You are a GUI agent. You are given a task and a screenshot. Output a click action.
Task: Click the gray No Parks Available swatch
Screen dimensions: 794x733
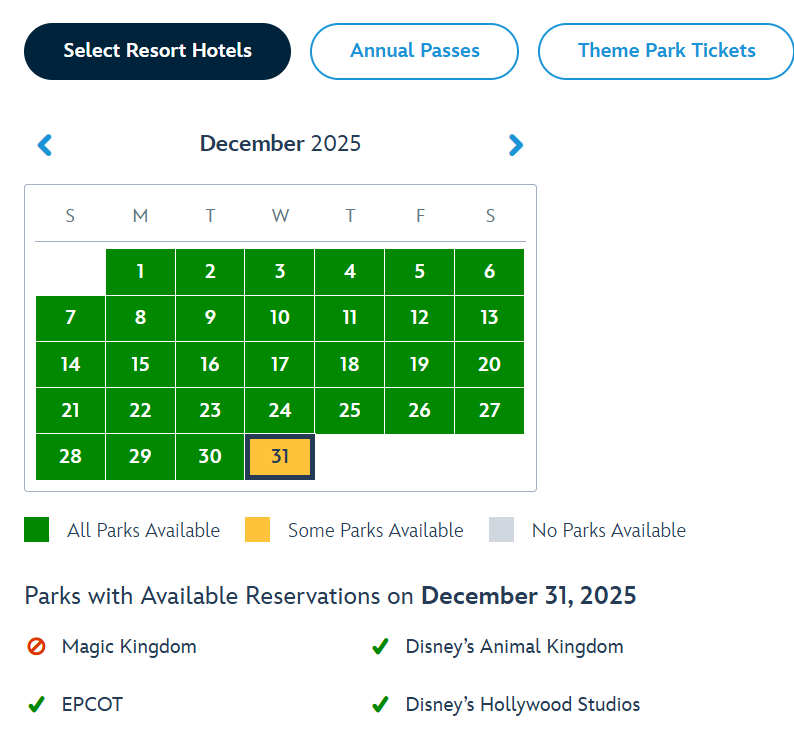click(501, 530)
